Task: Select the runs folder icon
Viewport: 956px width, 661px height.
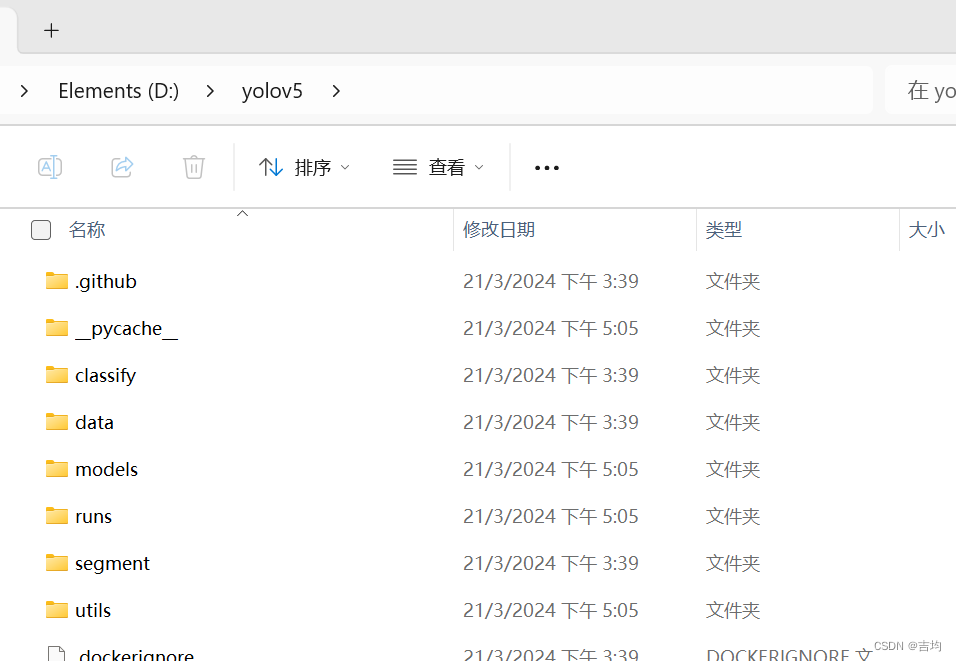Action: [57, 516]
